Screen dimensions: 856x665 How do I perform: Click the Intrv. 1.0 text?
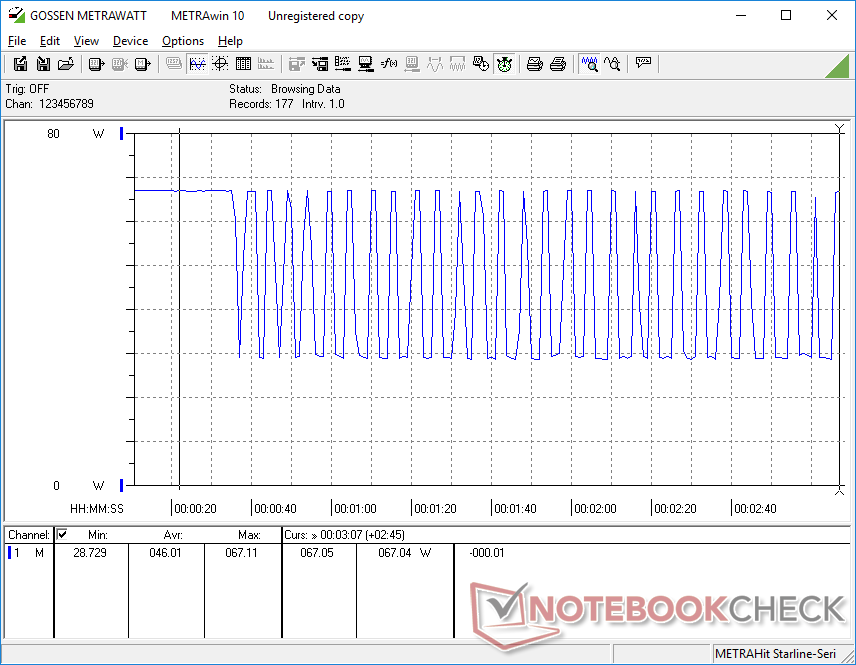pos(323,104)
